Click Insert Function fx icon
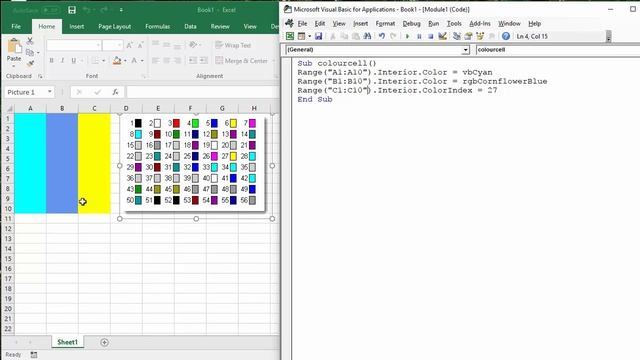The width and height of the screenshot is (640, 360). [x=116, y=92]
